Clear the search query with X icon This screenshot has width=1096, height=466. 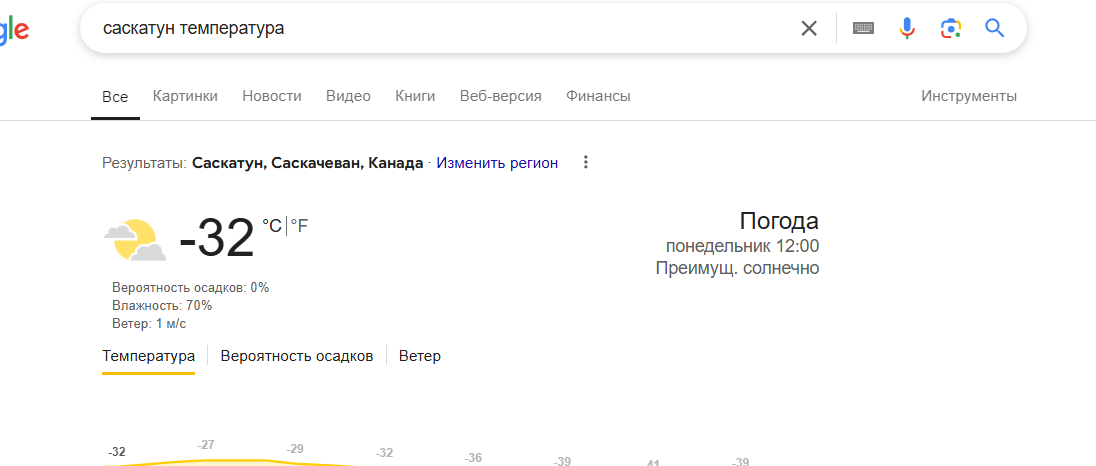point(809,28)
